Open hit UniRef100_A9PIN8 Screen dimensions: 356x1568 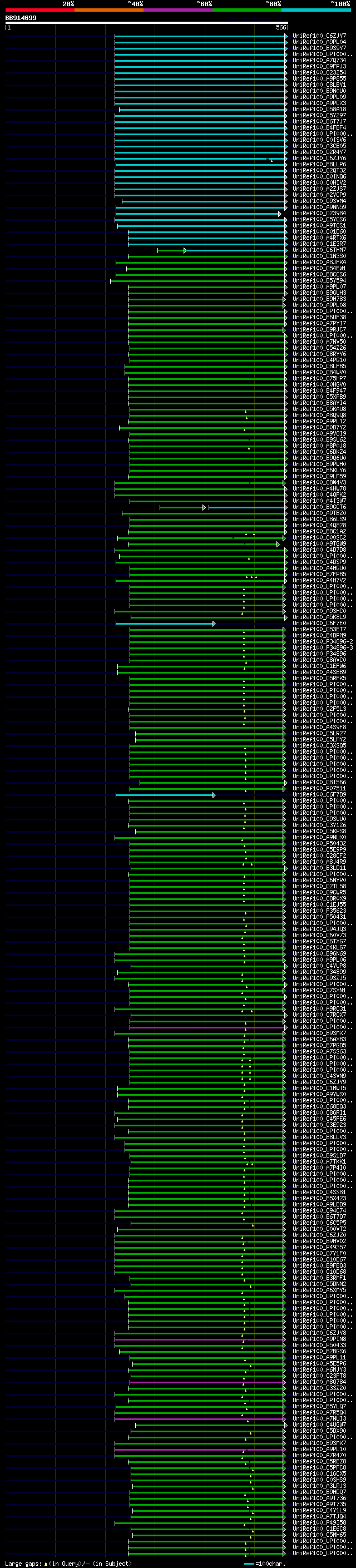click(x=319, y=1339)
